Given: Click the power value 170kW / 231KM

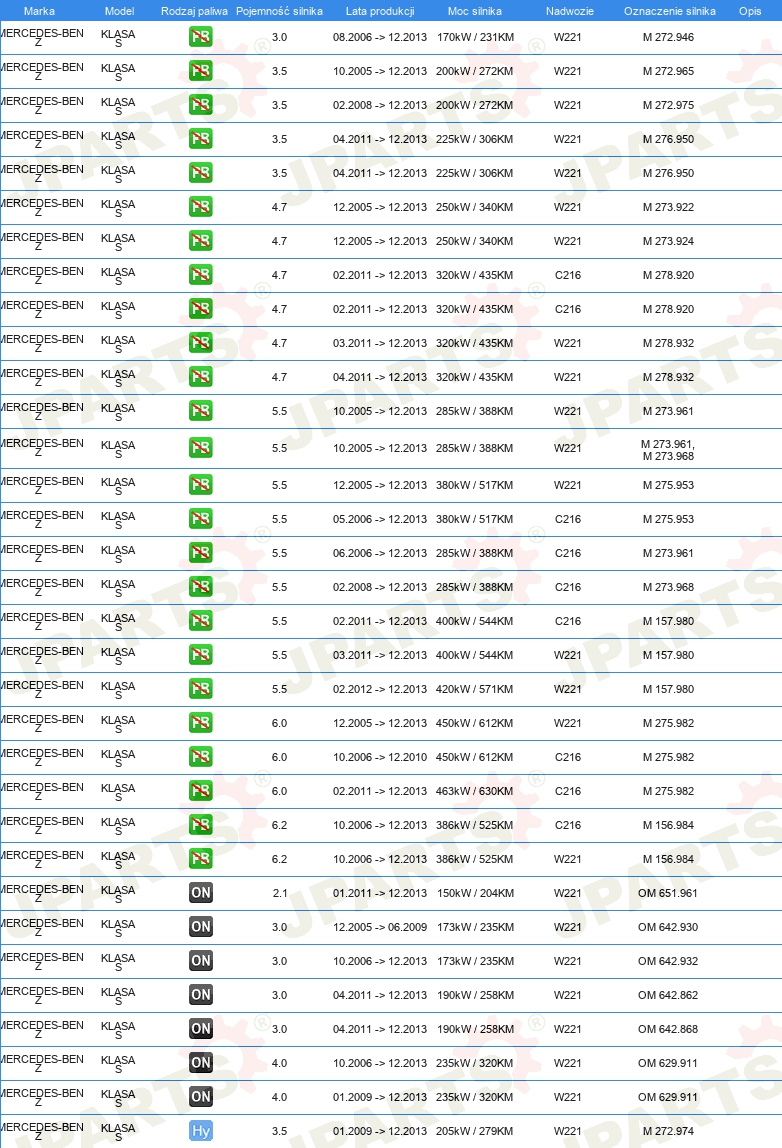Looking at the screenshot, I should (x=475, y=37).
